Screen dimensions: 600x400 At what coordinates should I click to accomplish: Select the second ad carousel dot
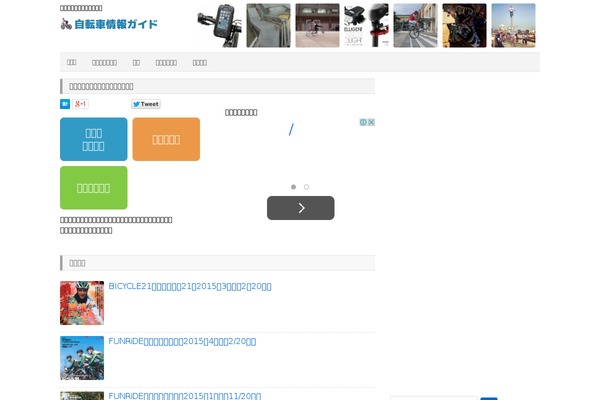click(x=307, y=187)
